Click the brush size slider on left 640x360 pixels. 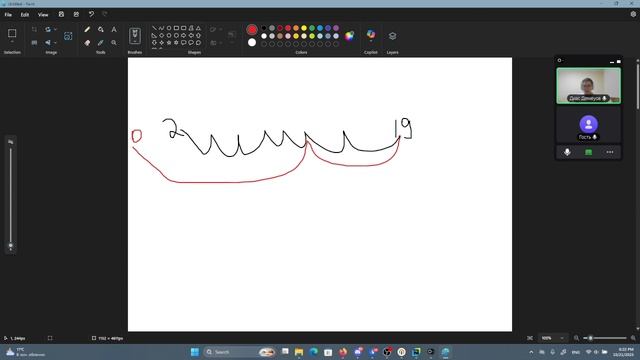coord(11,197)
